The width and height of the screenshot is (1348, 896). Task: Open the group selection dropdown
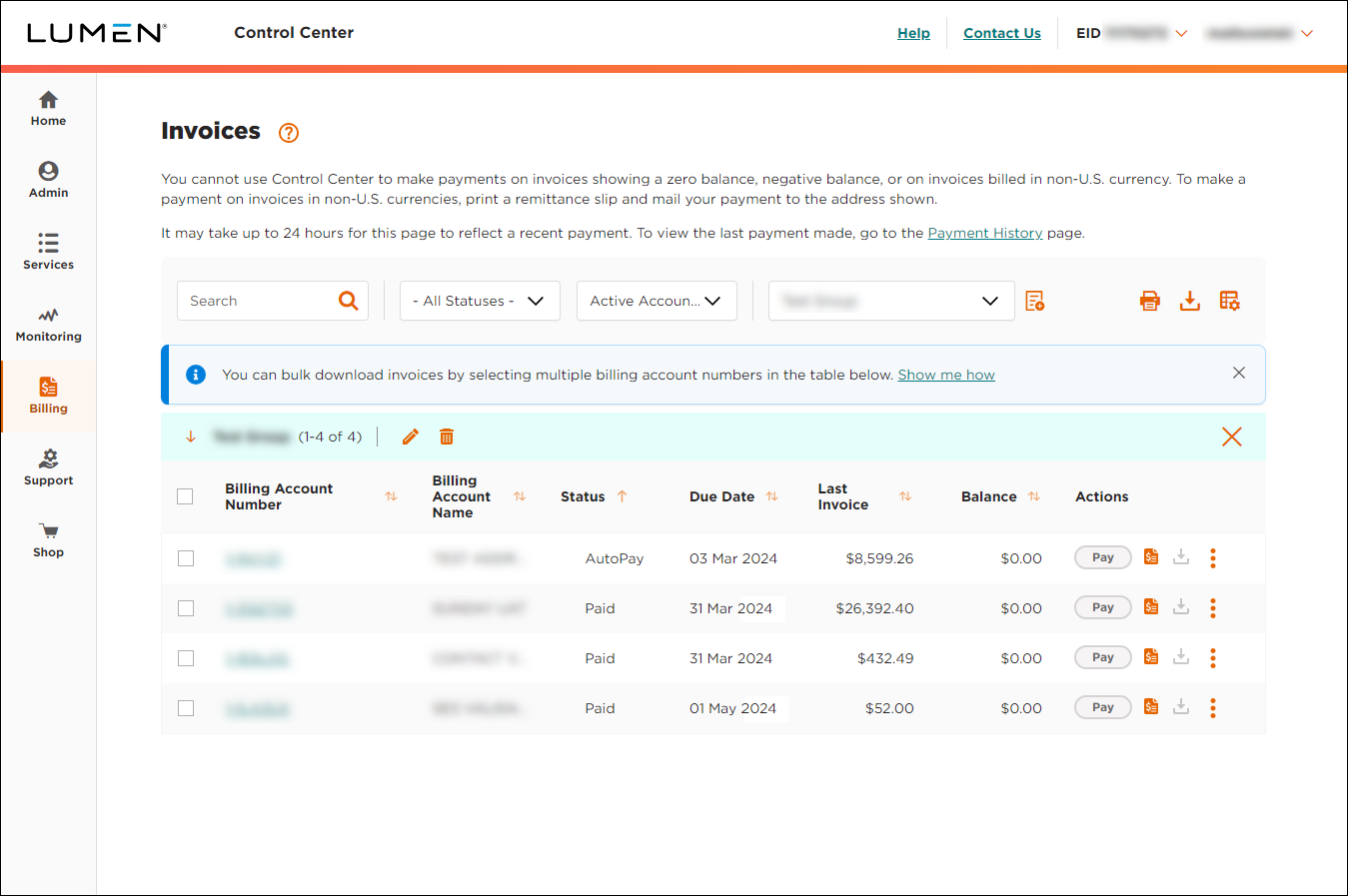(891, 301)
